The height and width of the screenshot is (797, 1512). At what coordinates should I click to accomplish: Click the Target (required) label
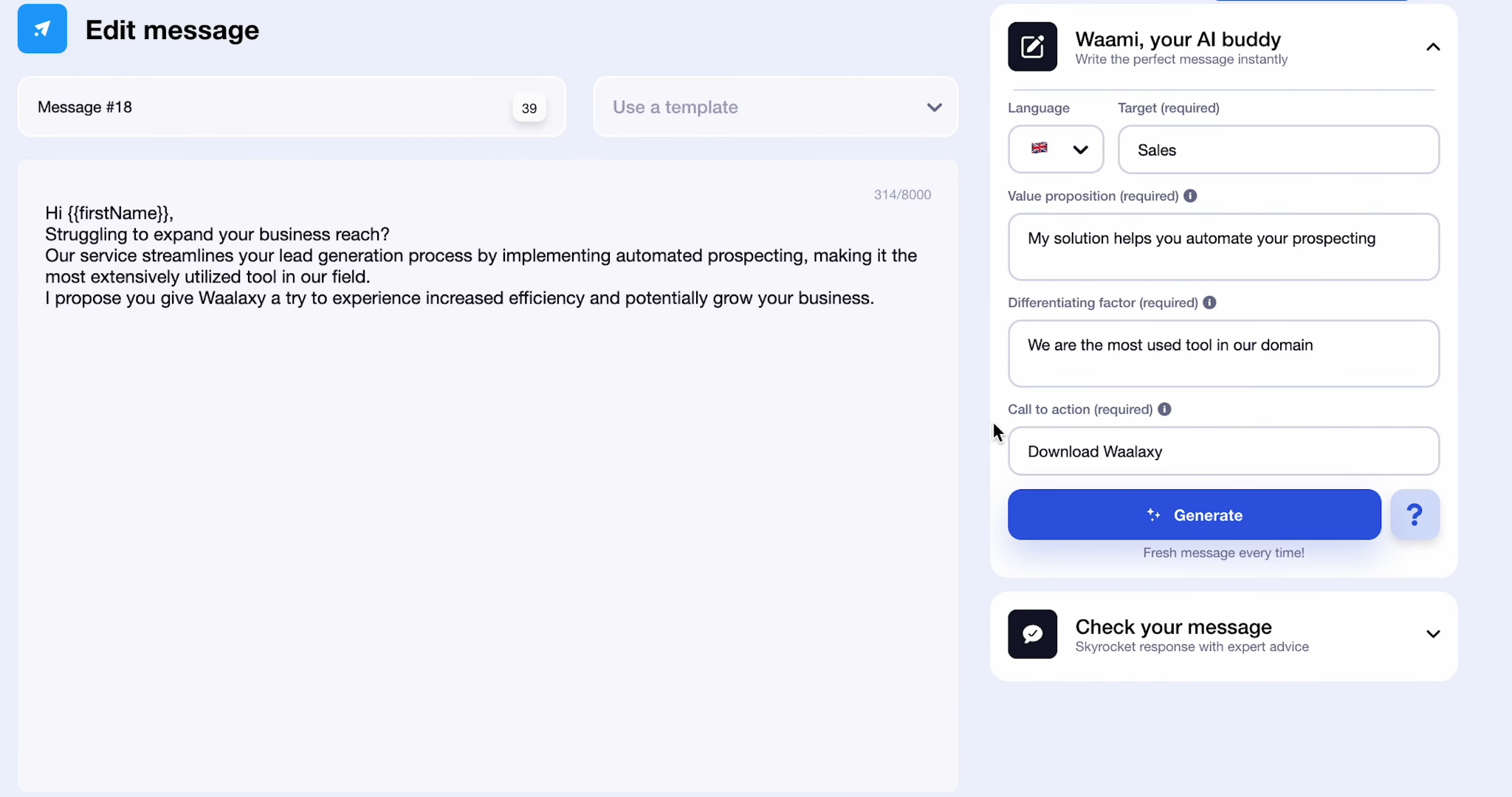[x=1168, y=108]
